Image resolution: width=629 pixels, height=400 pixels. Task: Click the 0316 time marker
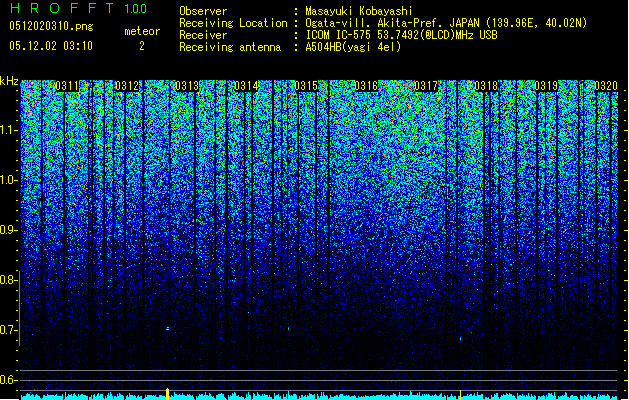click(x=366, y=86)
